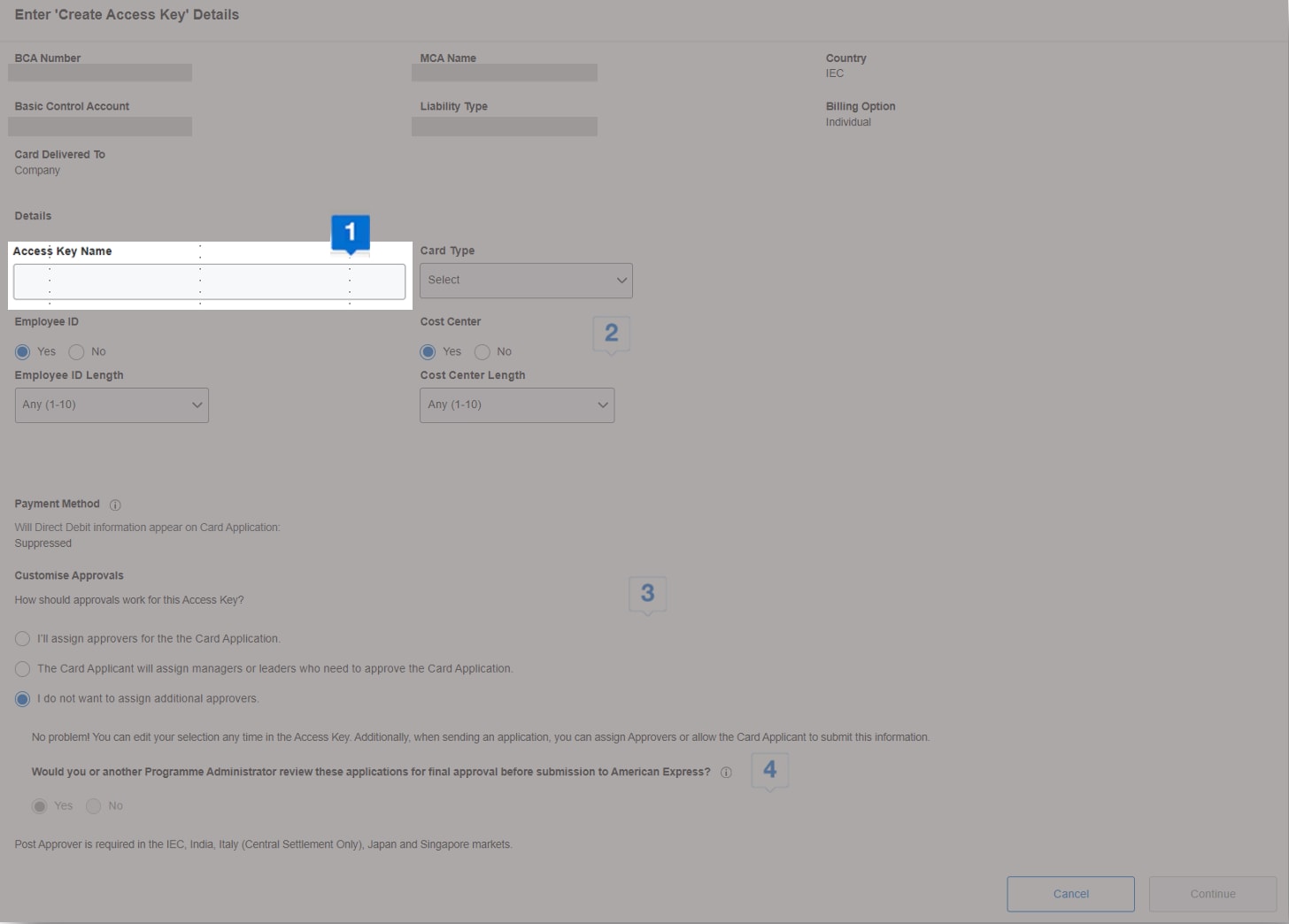1289x924 pixels.
Task: Select "Yes" for Programme Administrator final review
Action: (x=40, y=806)
